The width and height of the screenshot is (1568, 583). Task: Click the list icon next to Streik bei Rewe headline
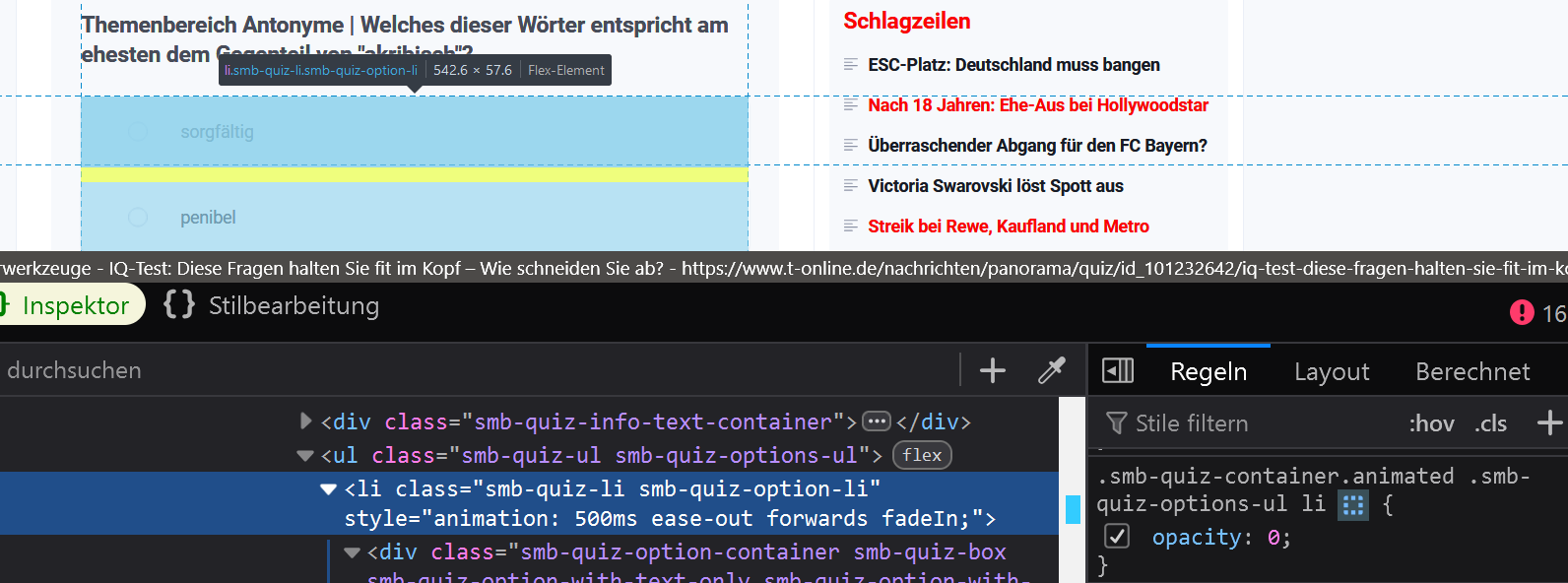851,226
